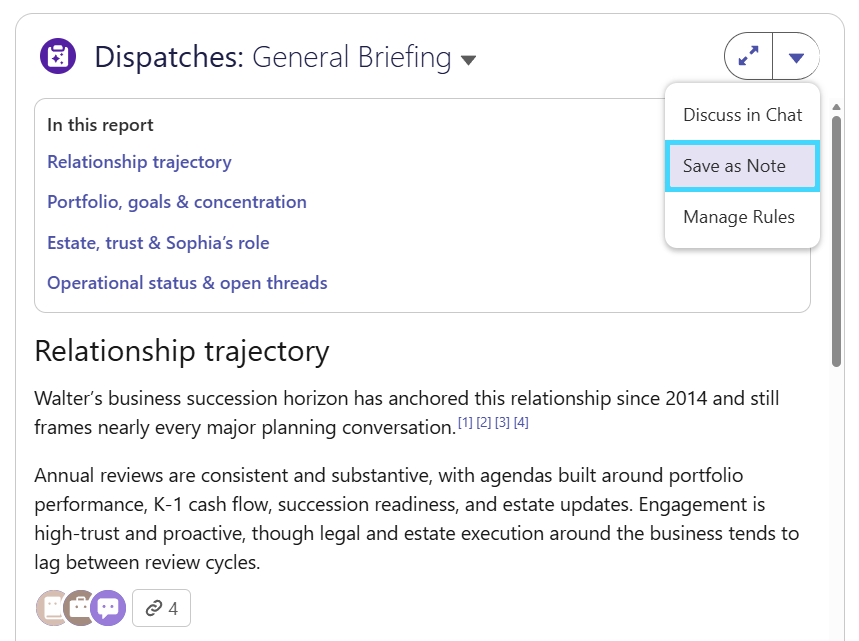The height and width of the screenshot is (641, 859).
Task: Jump to Relationship trajectory section
Action: click(x=139, y=162)
